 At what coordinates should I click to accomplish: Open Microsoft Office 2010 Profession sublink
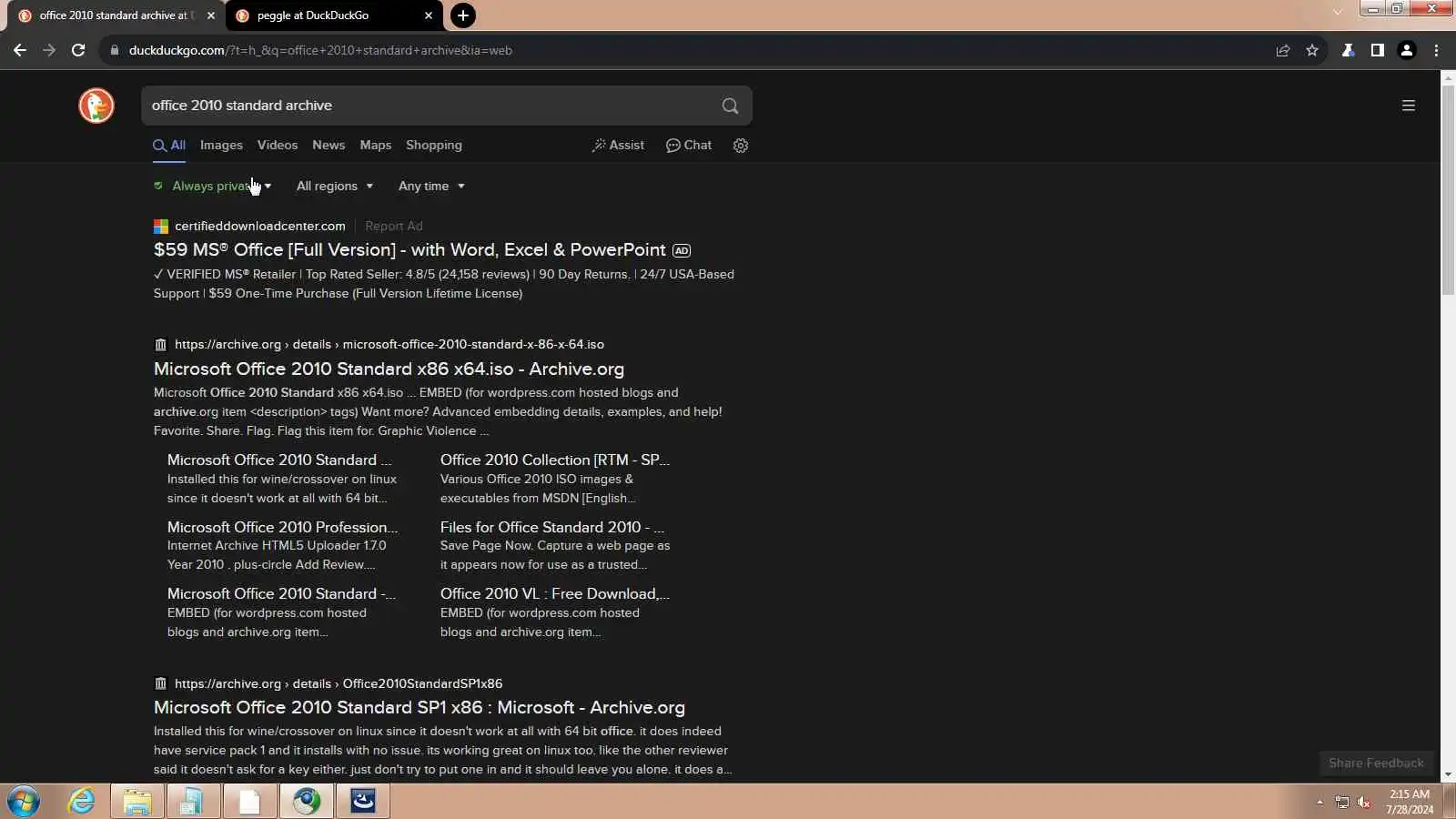pos(282,528)
